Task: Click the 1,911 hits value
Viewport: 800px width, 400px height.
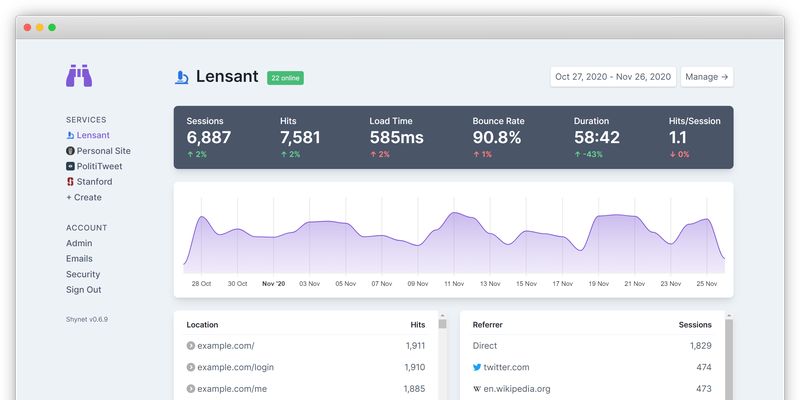Action: click(415, 346)
